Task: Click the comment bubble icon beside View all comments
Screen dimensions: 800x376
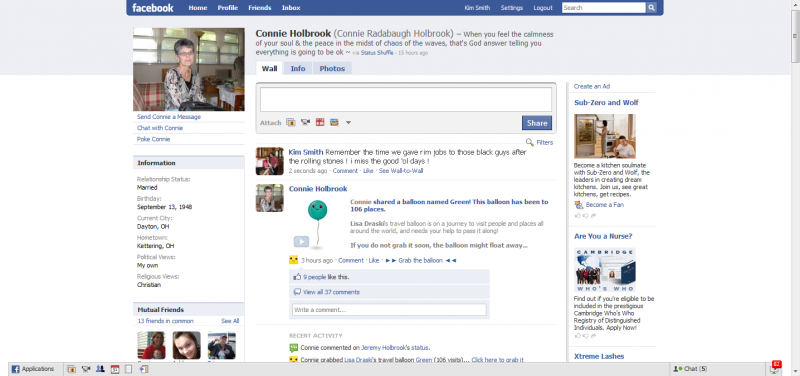Action: point(297,292)
